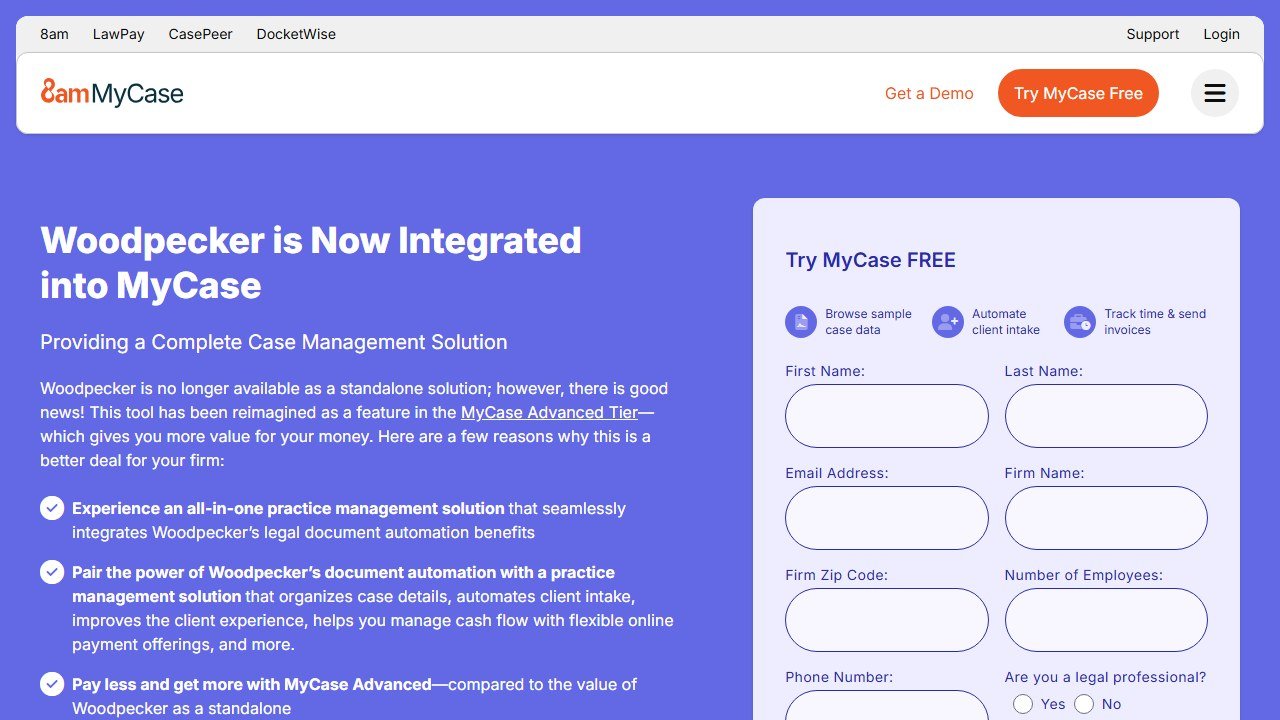This screenshot has height=720, width=1280.
Task: Click the checkmark beside Pay less and get more
Action: 52,684
